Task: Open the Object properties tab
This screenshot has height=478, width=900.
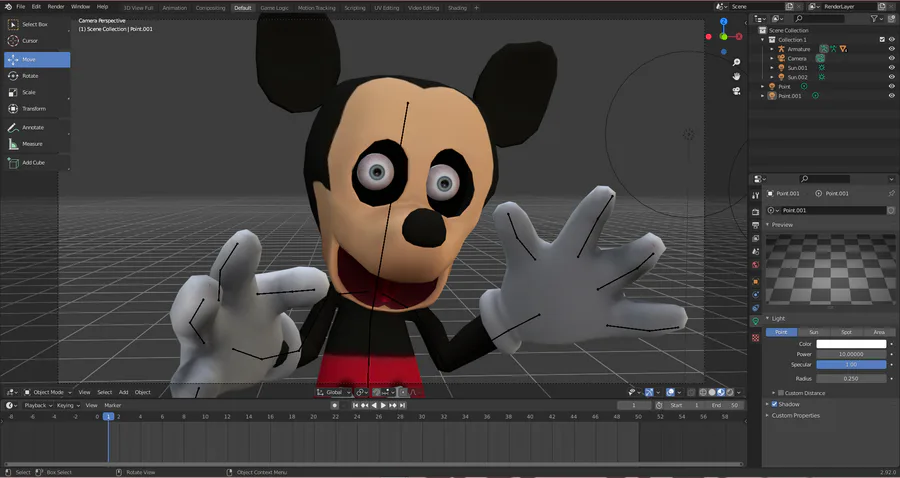Action: tap(755, 282)
